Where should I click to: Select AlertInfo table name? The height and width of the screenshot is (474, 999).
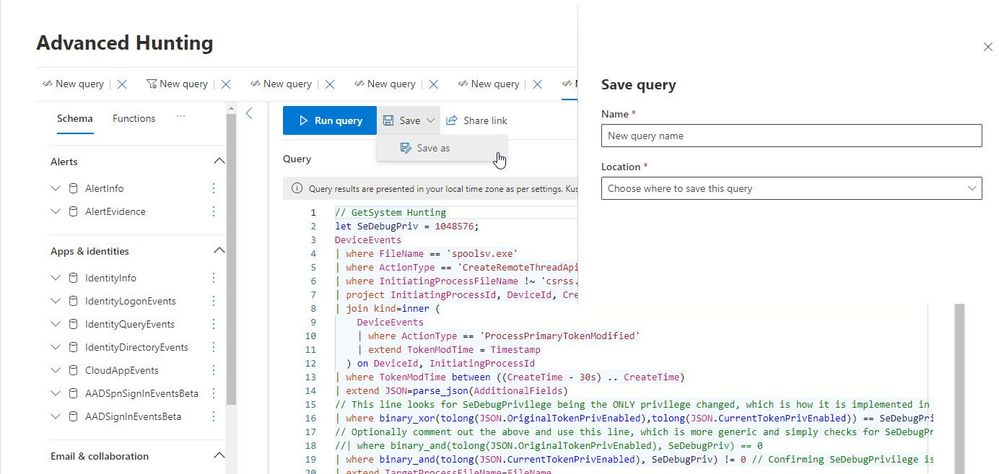[x=104, y=189]
